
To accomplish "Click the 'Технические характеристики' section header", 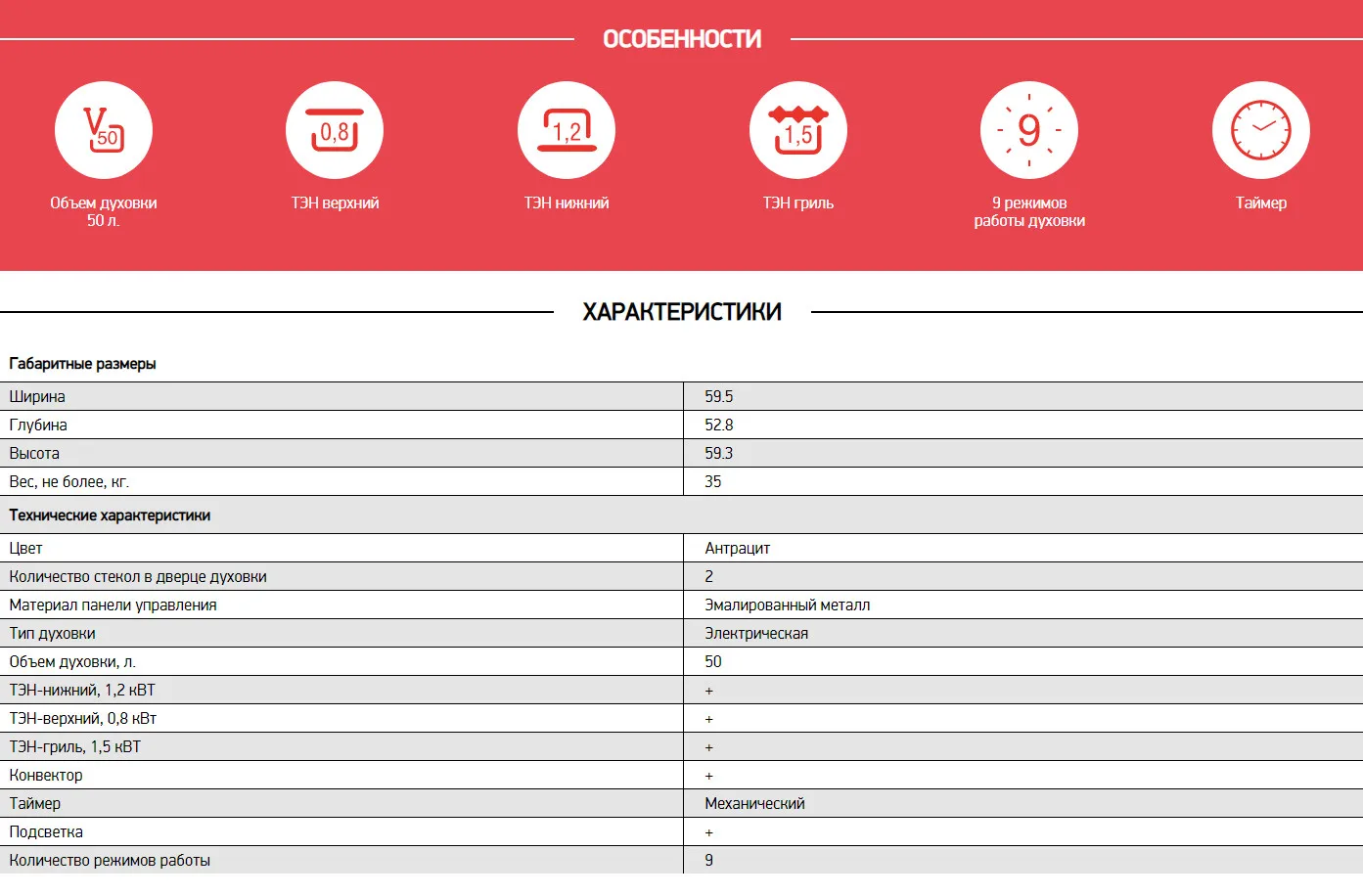I will coord(110,515).
